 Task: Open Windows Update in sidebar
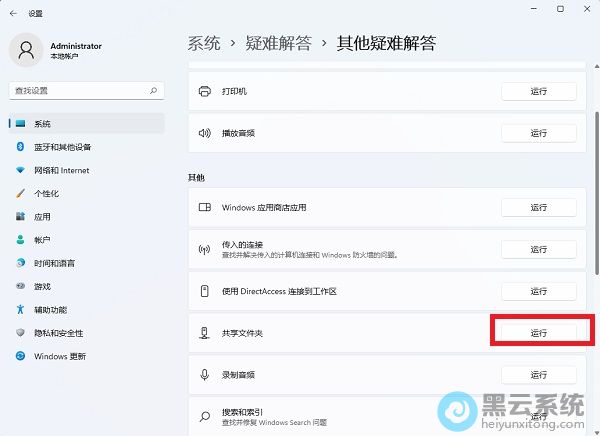pyautogui.click(x=59, y=356)
